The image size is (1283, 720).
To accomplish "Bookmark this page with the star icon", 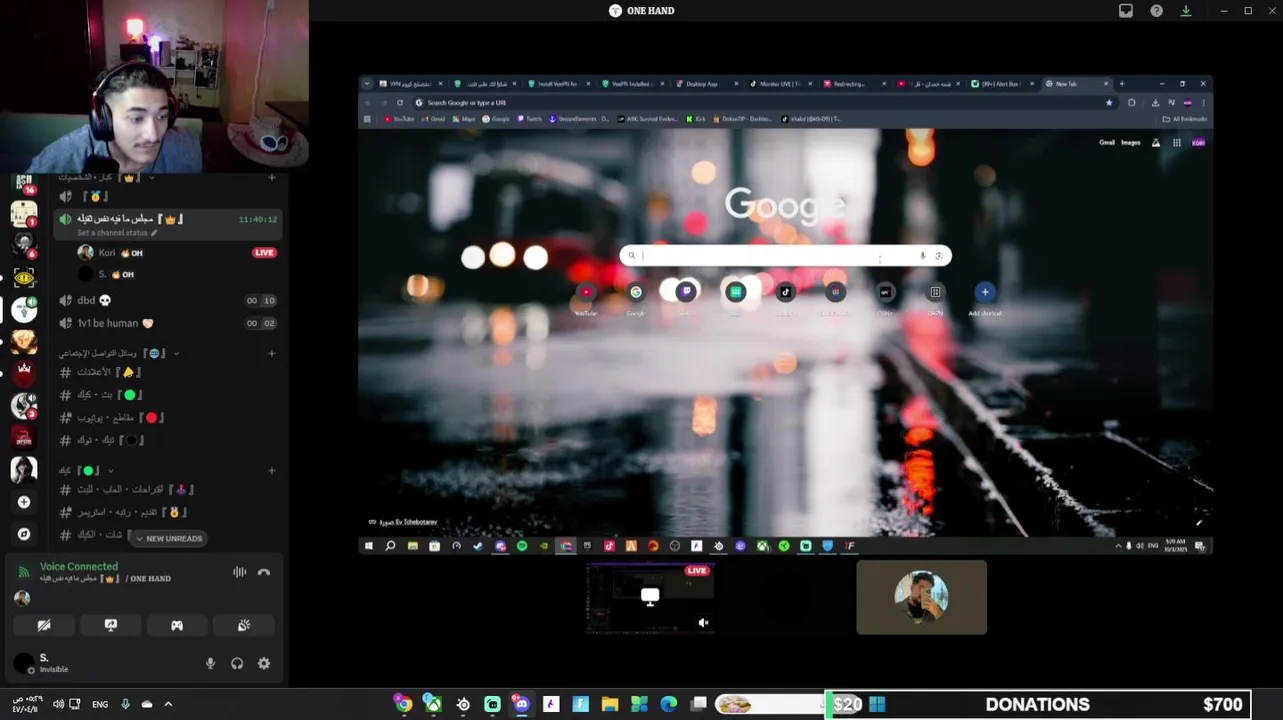I will click(x=1109, y=102).
